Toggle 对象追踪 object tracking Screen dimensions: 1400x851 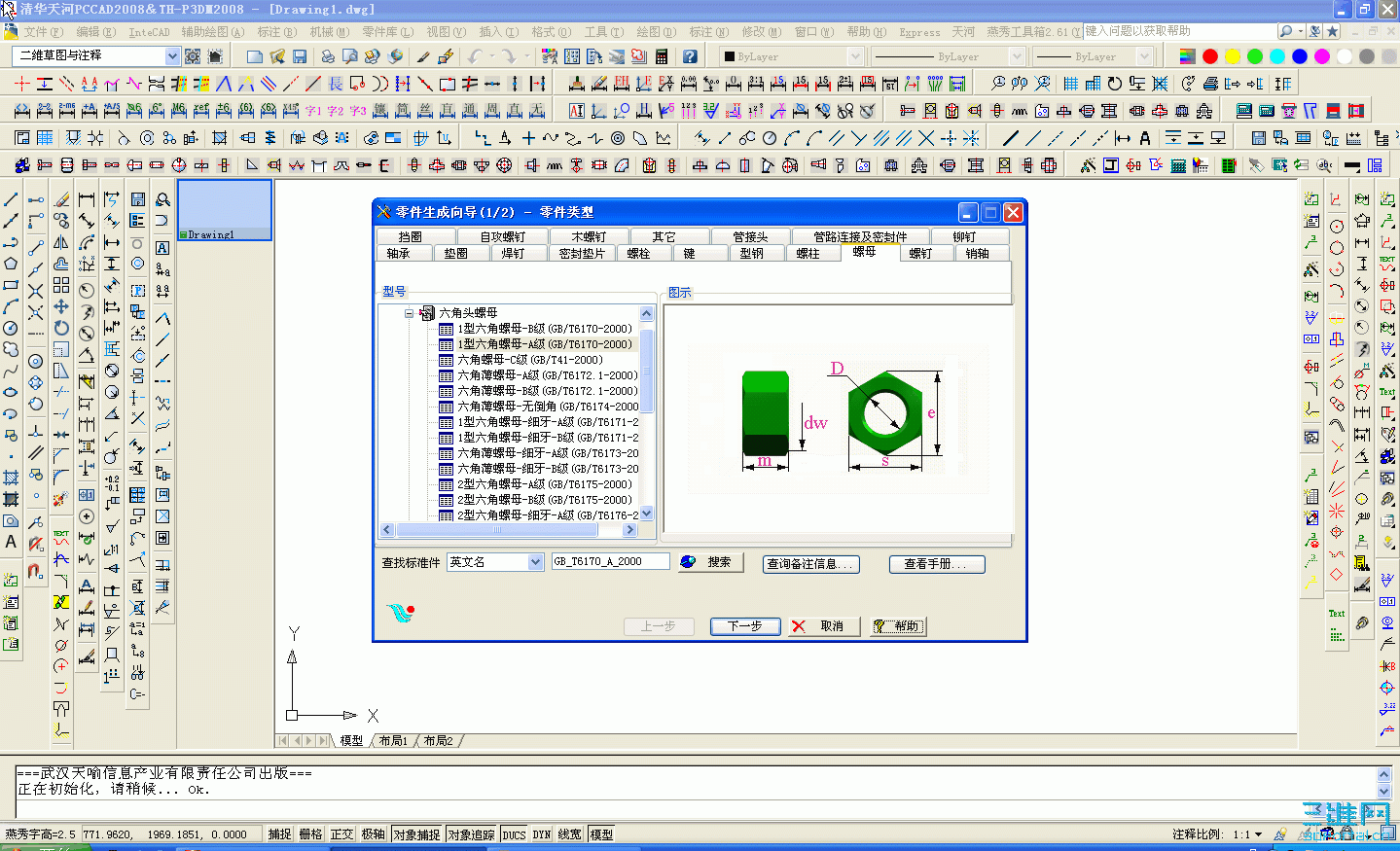tap(471, 834)
